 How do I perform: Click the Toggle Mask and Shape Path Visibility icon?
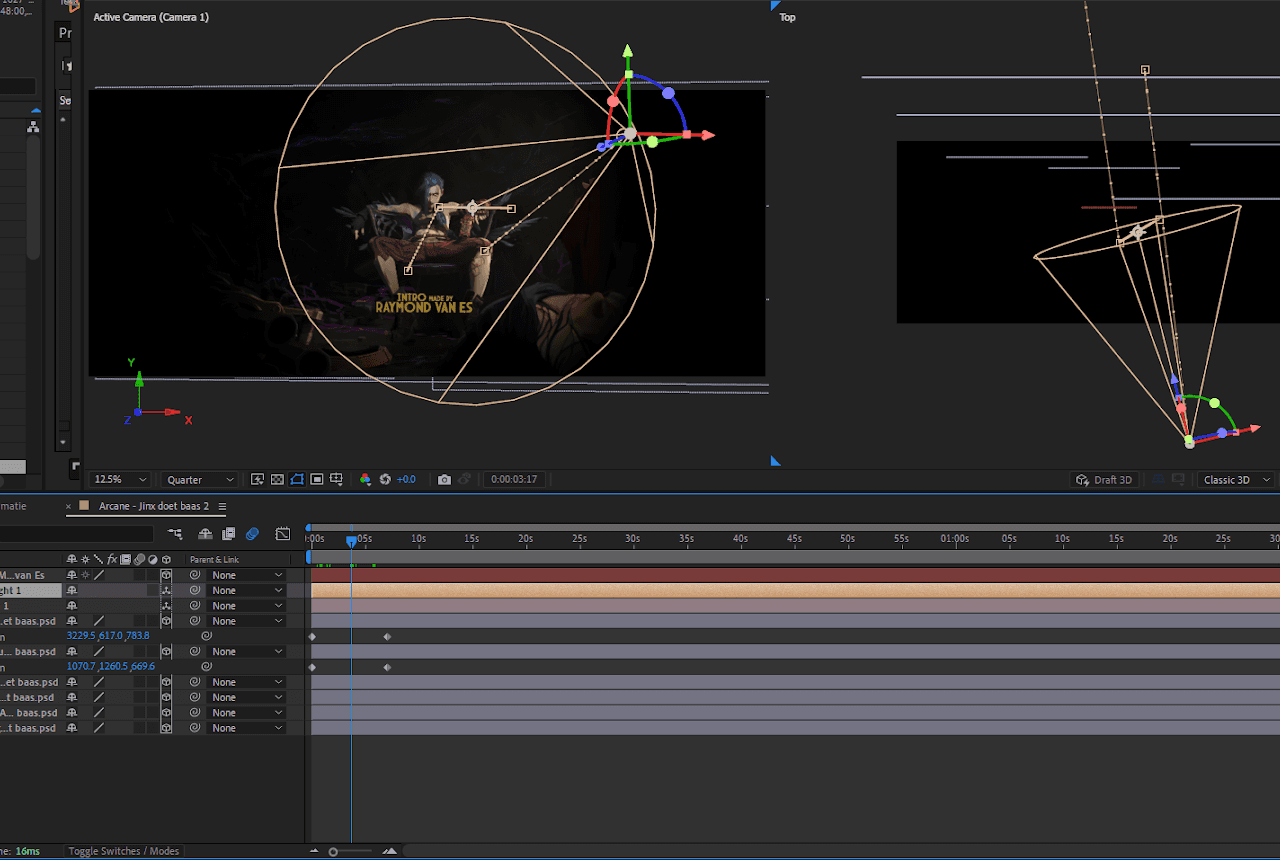tap(297, 479)
